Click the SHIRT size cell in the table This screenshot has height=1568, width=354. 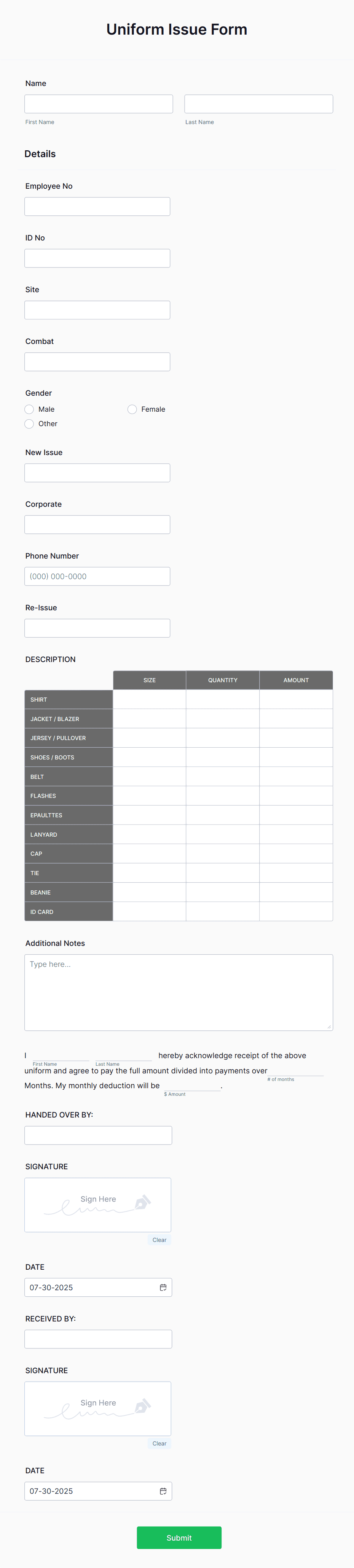point(149,699)
